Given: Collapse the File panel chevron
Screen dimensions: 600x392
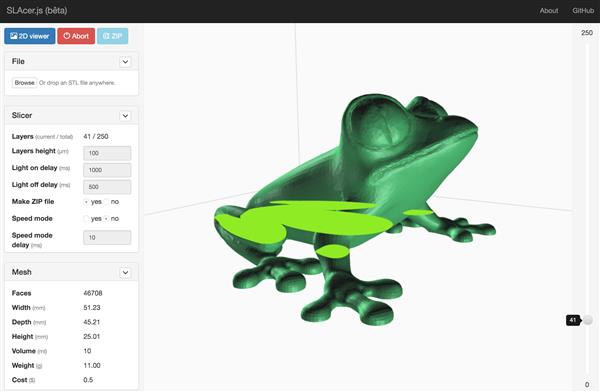Looking at the screenshot, I should 125,62.
